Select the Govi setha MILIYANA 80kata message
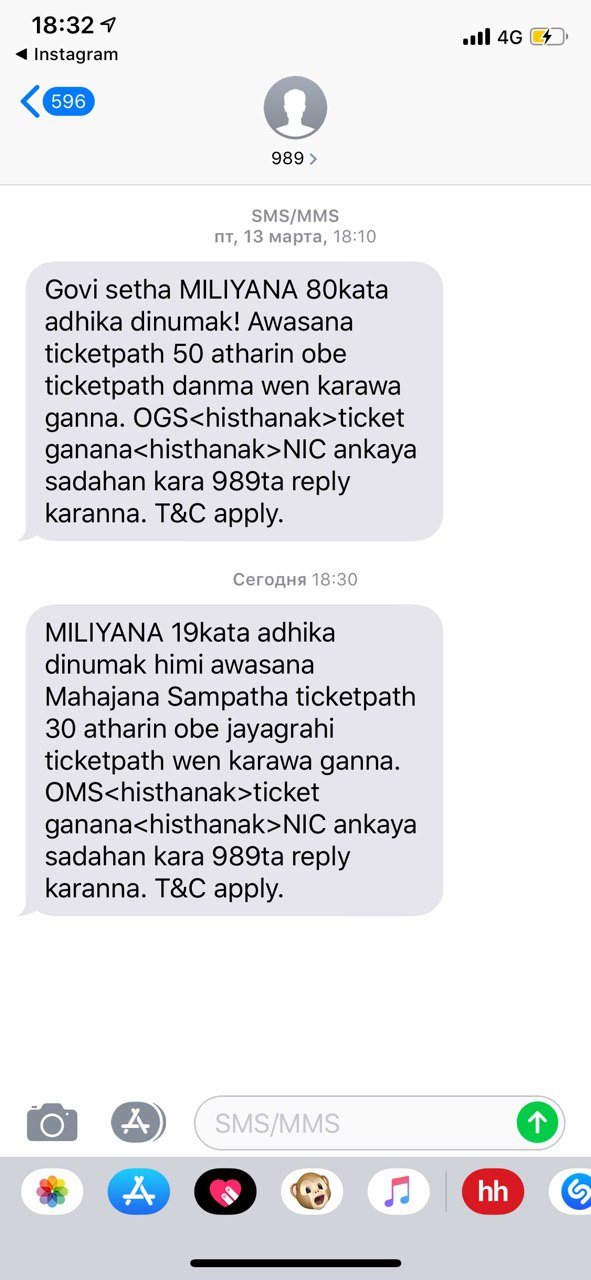 pyautogui.click(x=230, y=402)
